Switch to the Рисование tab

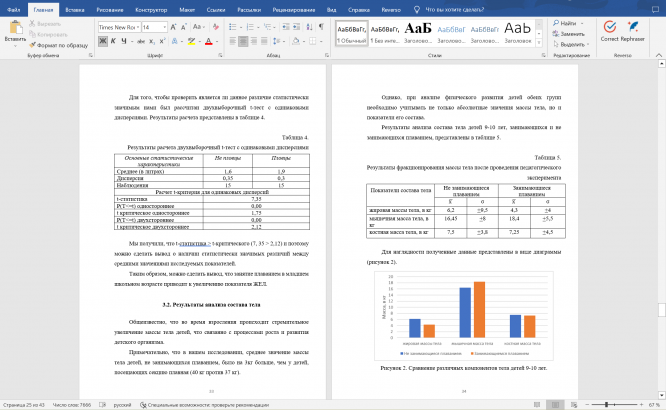pos(110,9)
